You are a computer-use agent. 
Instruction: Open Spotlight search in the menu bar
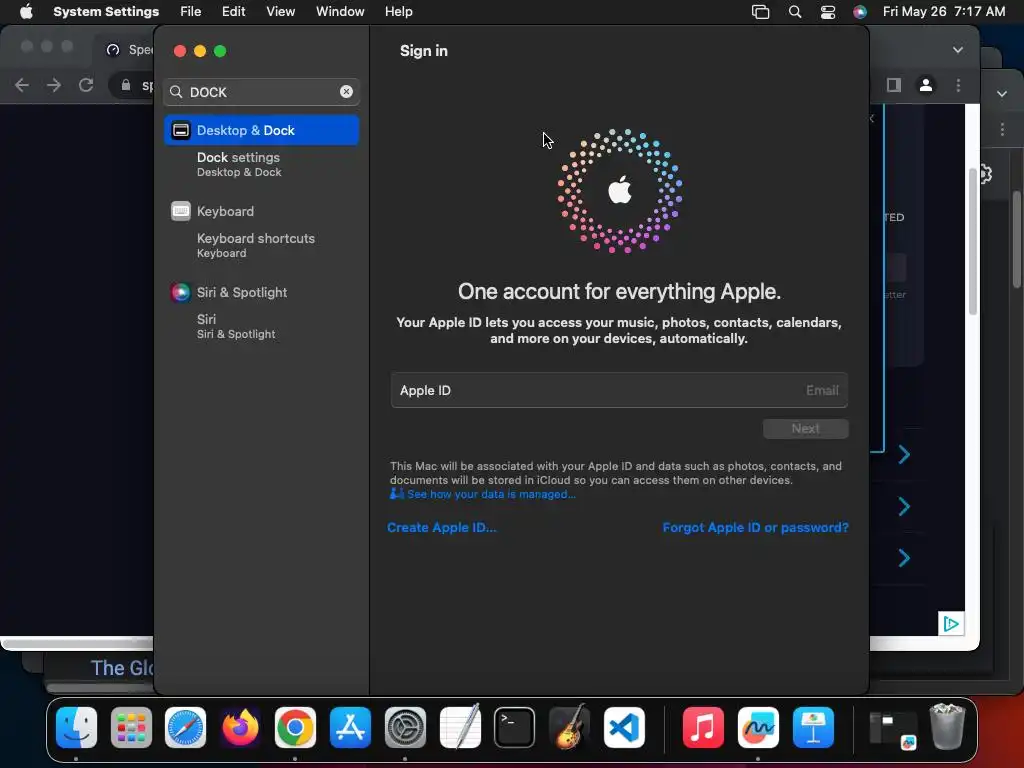click(795, 12)
